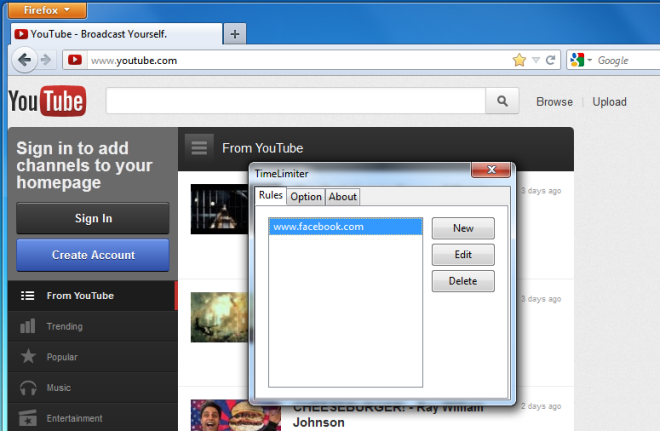Click the Trending bar chart icon
Screen dimensions: 660x431
[x=28, y=326]
